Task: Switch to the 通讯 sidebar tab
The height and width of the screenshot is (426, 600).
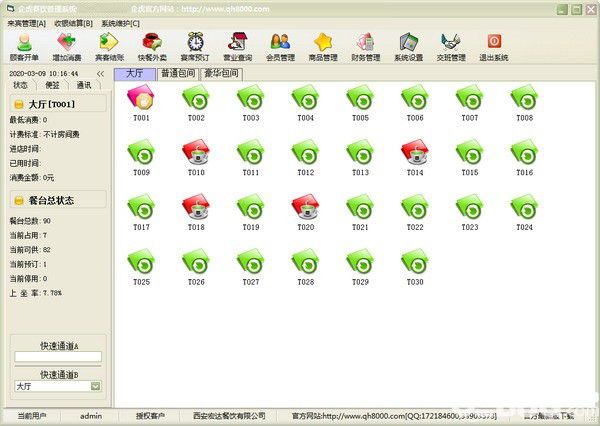Action: 84,85
